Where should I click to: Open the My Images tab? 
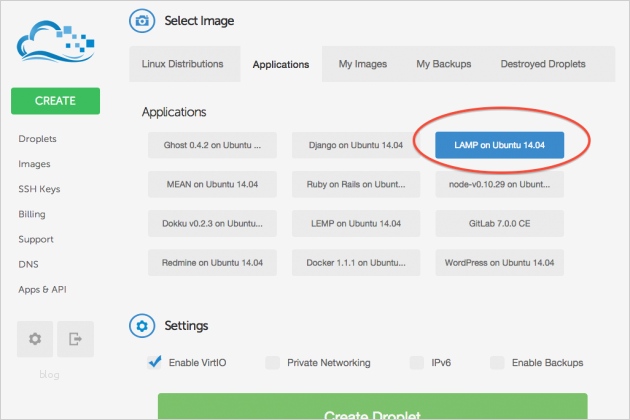(362, 64)
